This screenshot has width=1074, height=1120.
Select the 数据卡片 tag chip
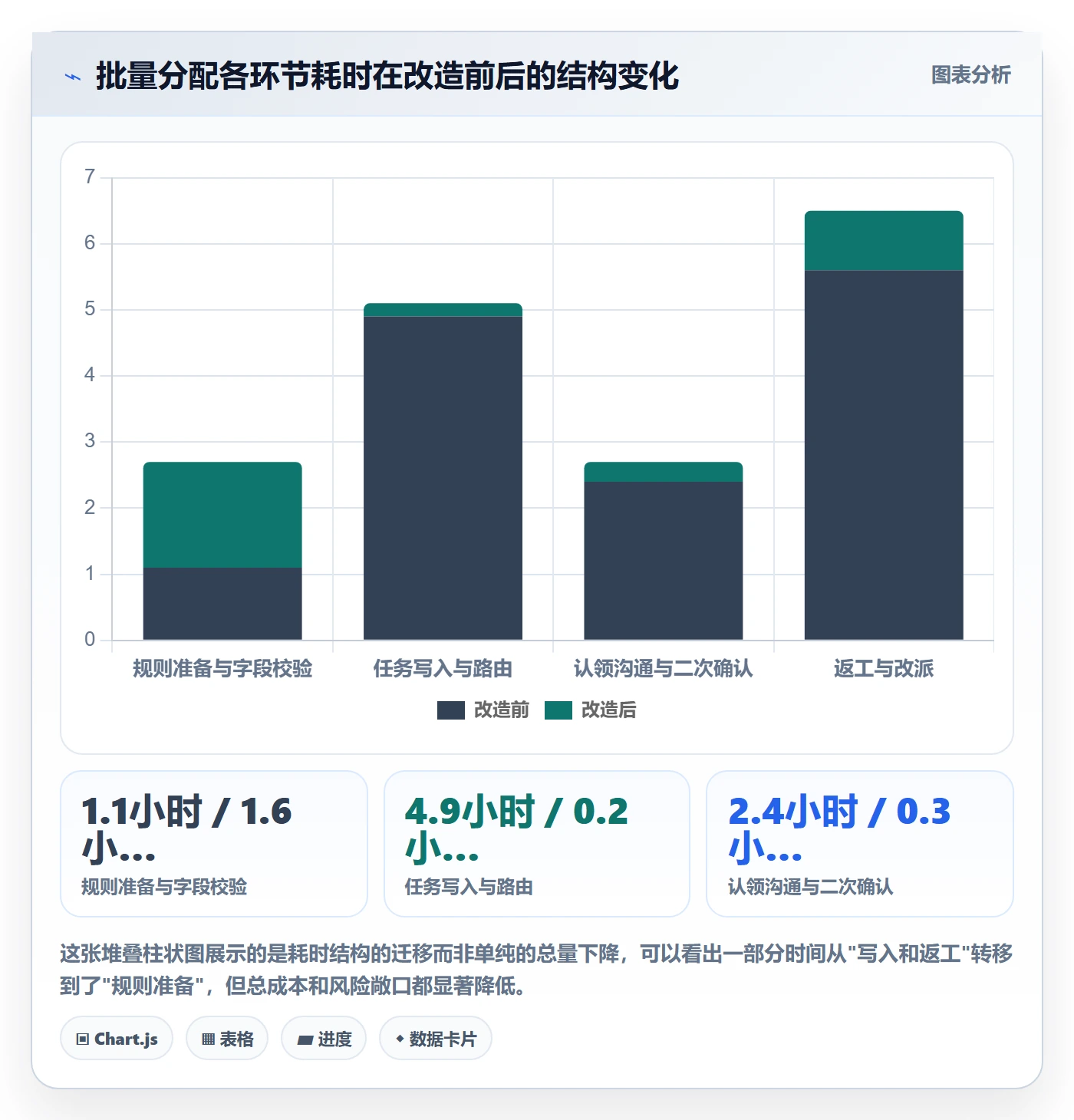pos(436,1039)
